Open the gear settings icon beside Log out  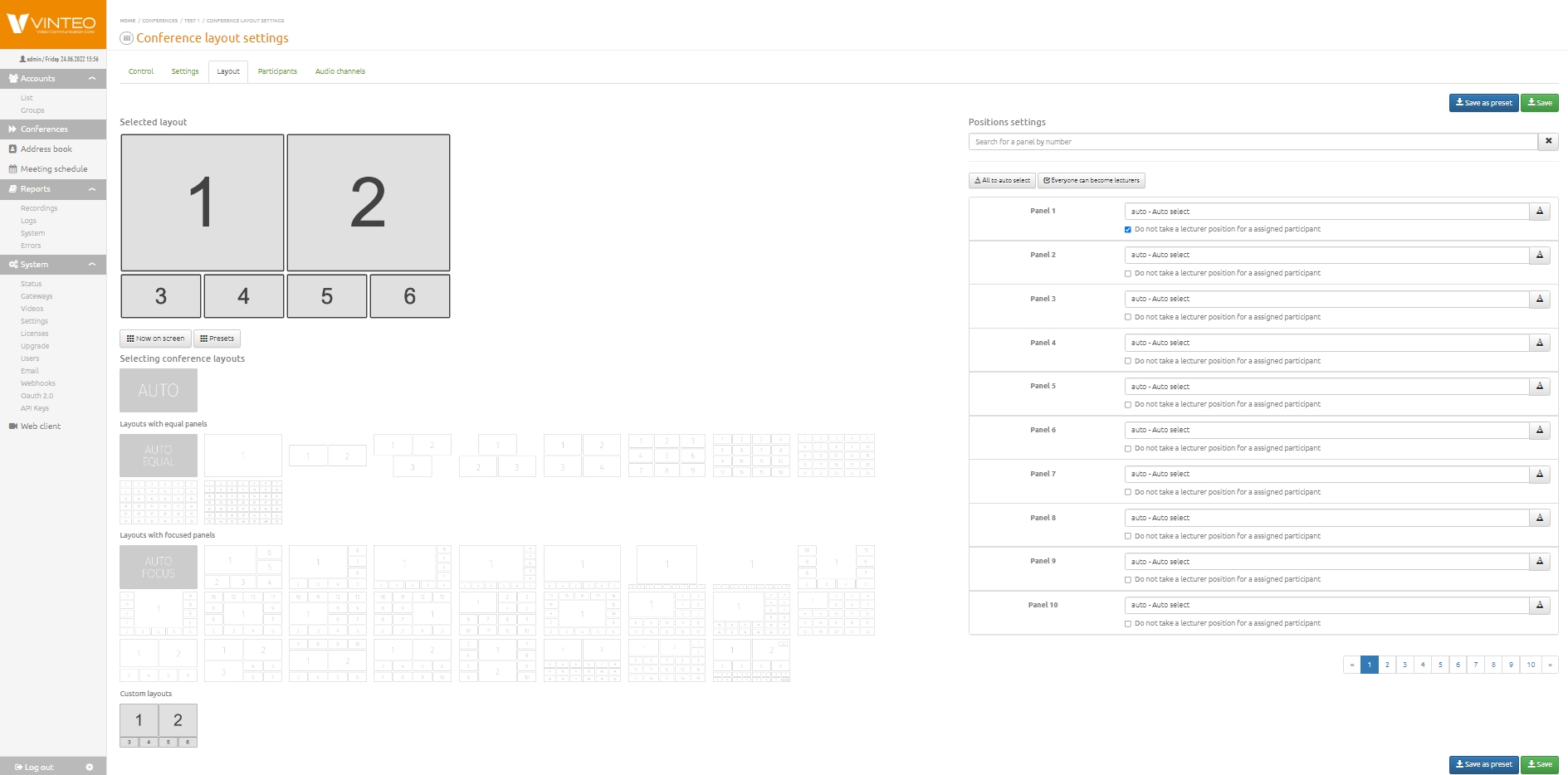click(90, 768)
